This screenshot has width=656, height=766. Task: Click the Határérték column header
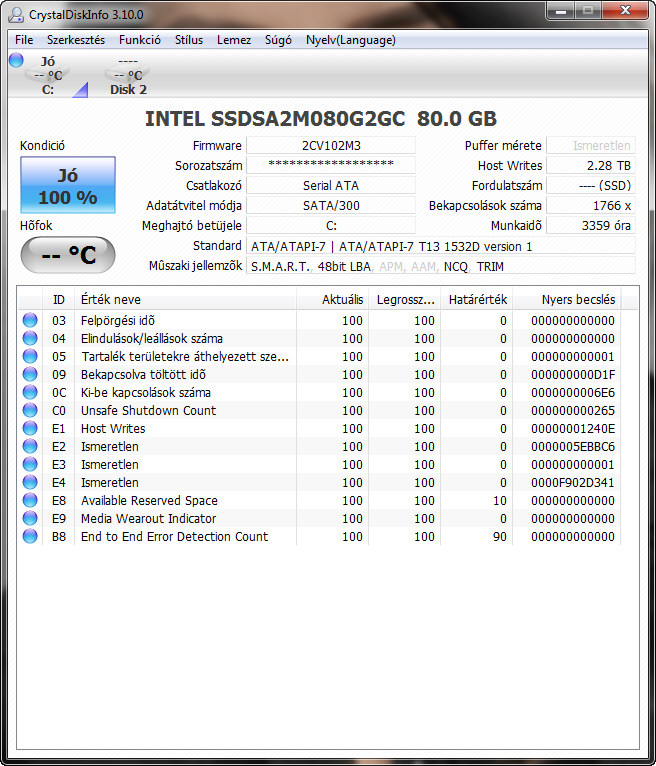tap(476, 299)
